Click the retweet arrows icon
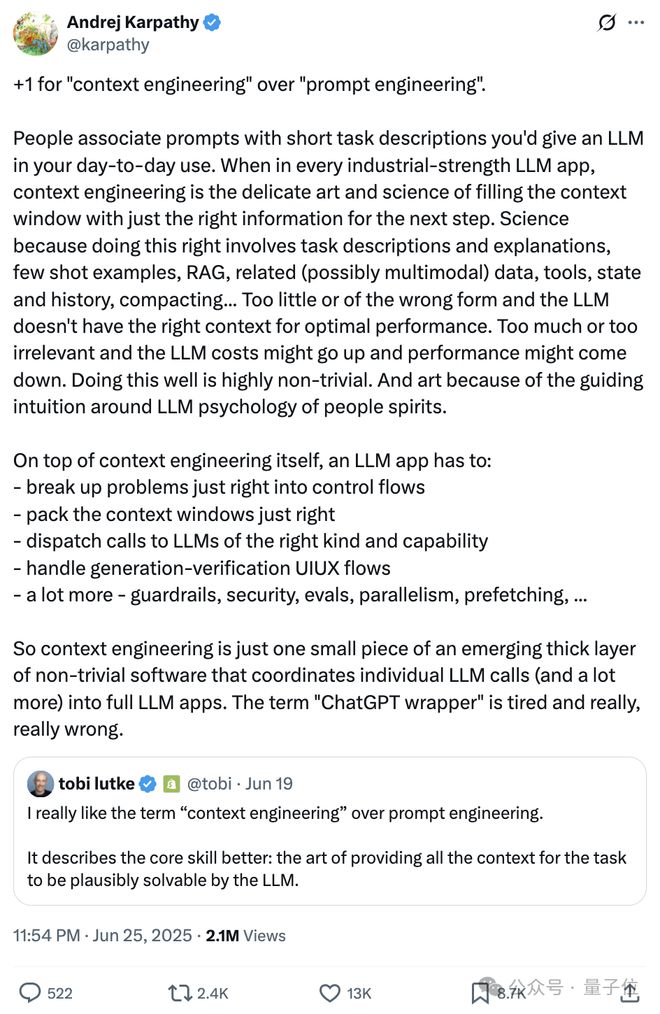This screenshot has width=660, height=1014. 178,993
